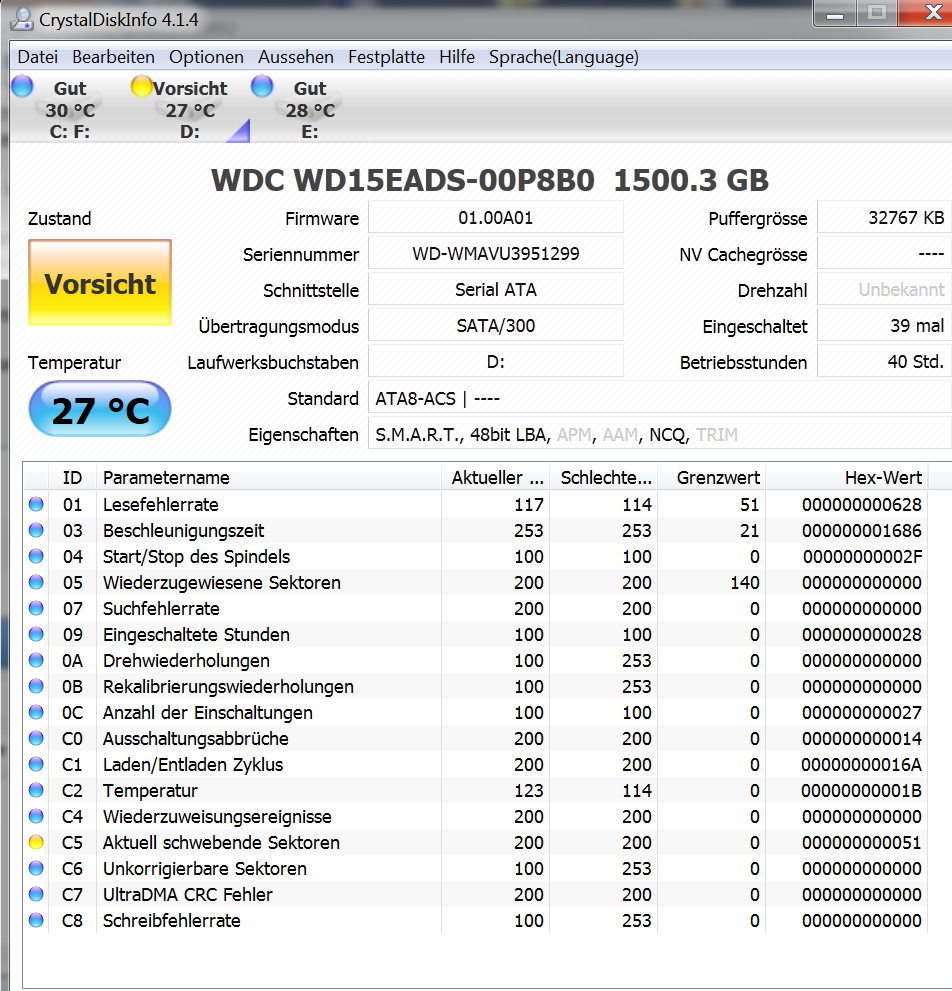
Task: Select the Aktuell schwebende Sektoren parameter name
Action: [x=221, y=842]
